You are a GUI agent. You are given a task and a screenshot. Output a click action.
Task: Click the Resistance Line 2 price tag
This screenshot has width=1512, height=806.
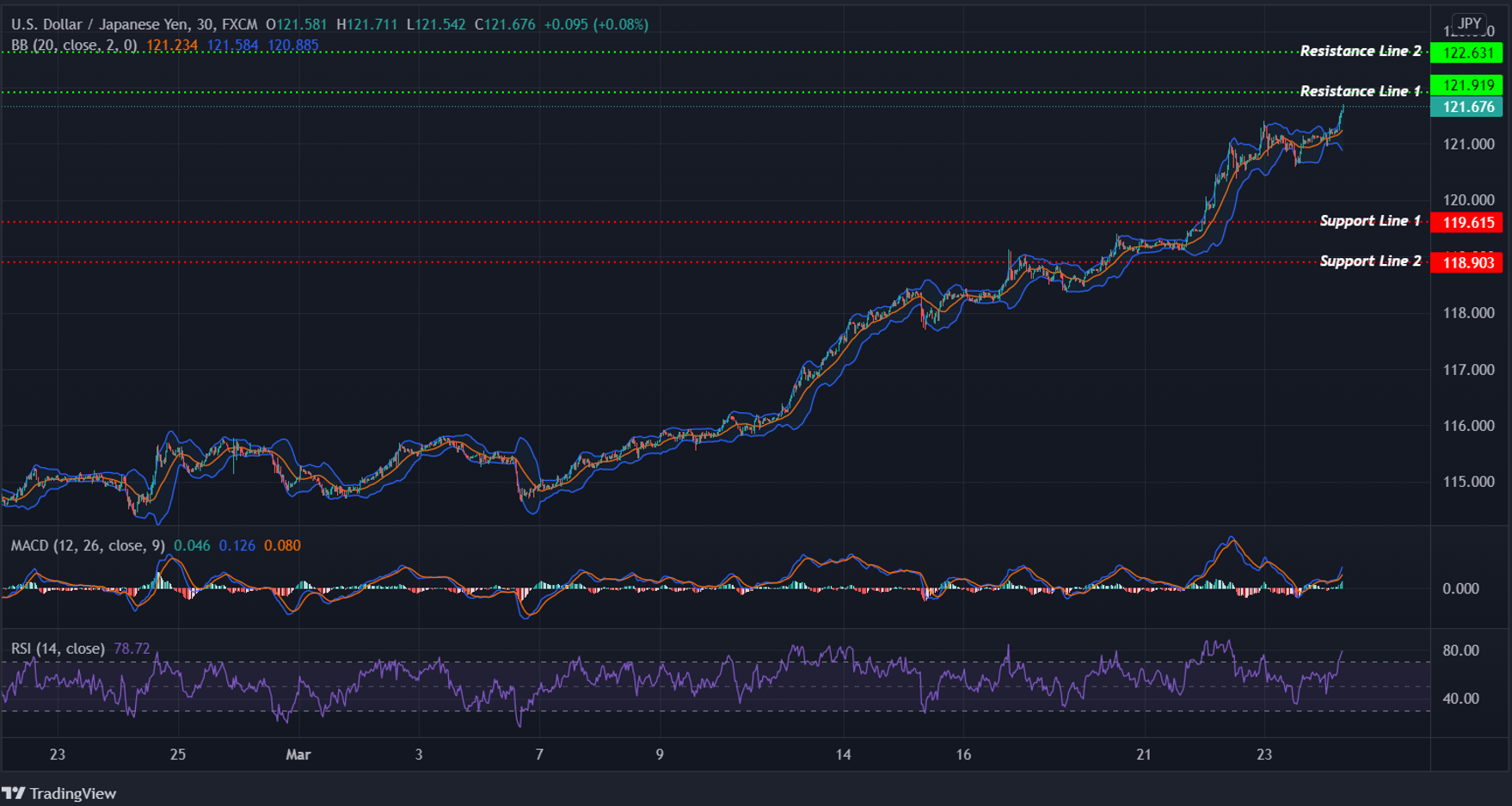(1466, 52)
